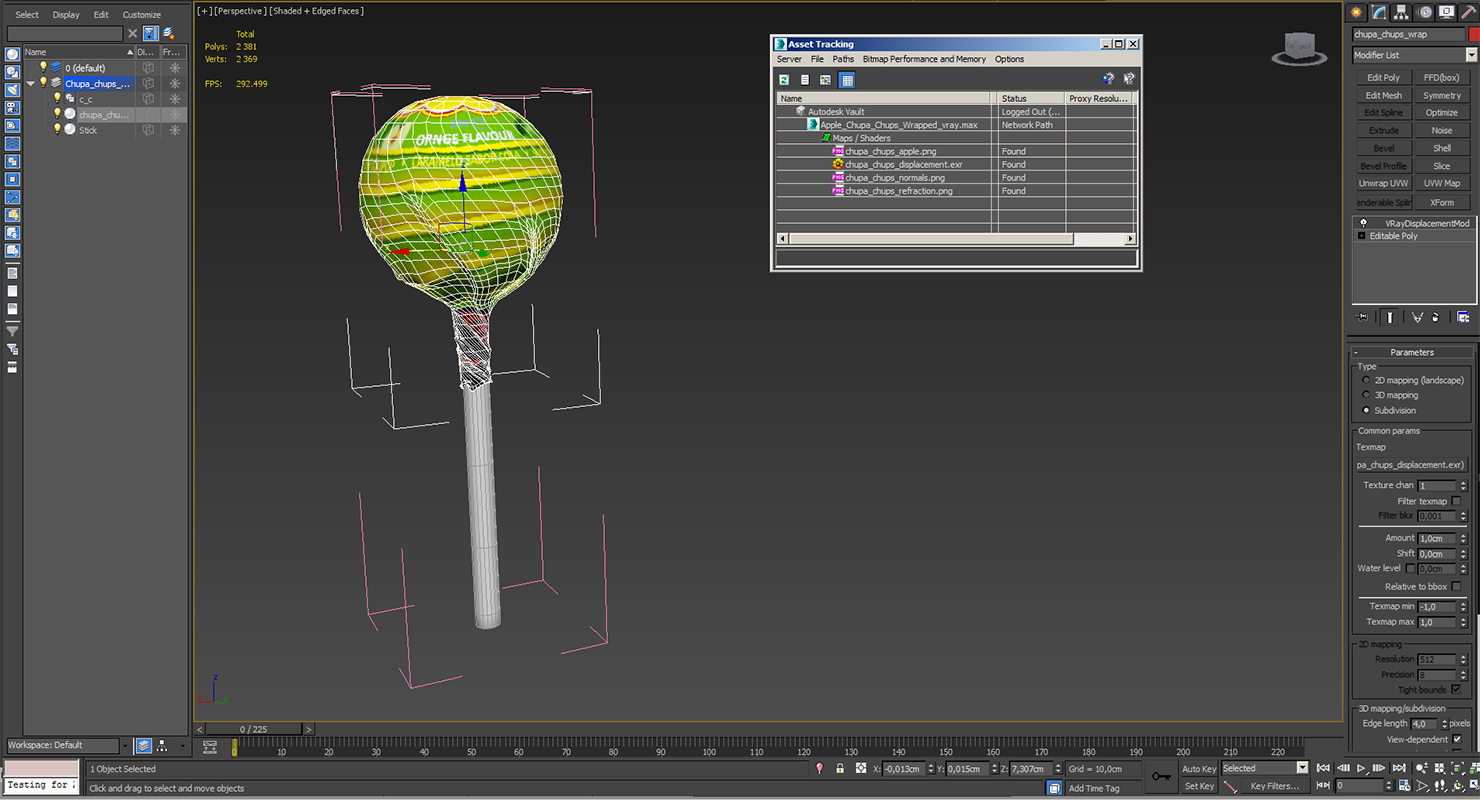The height and width of the screenshot is (800, 1480).
Task: Open the Utilities hammer tab
Action: (1469, 12)
